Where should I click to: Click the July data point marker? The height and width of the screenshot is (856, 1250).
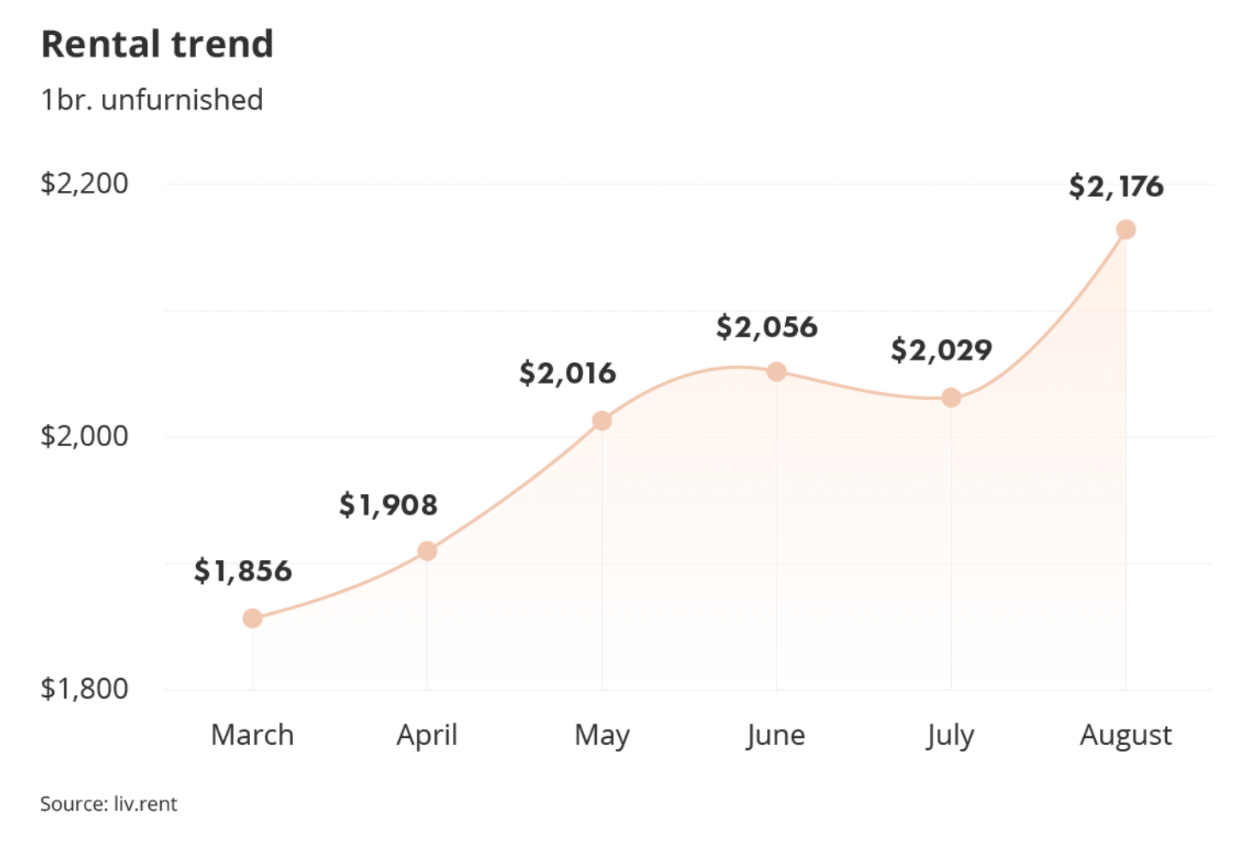951,397
